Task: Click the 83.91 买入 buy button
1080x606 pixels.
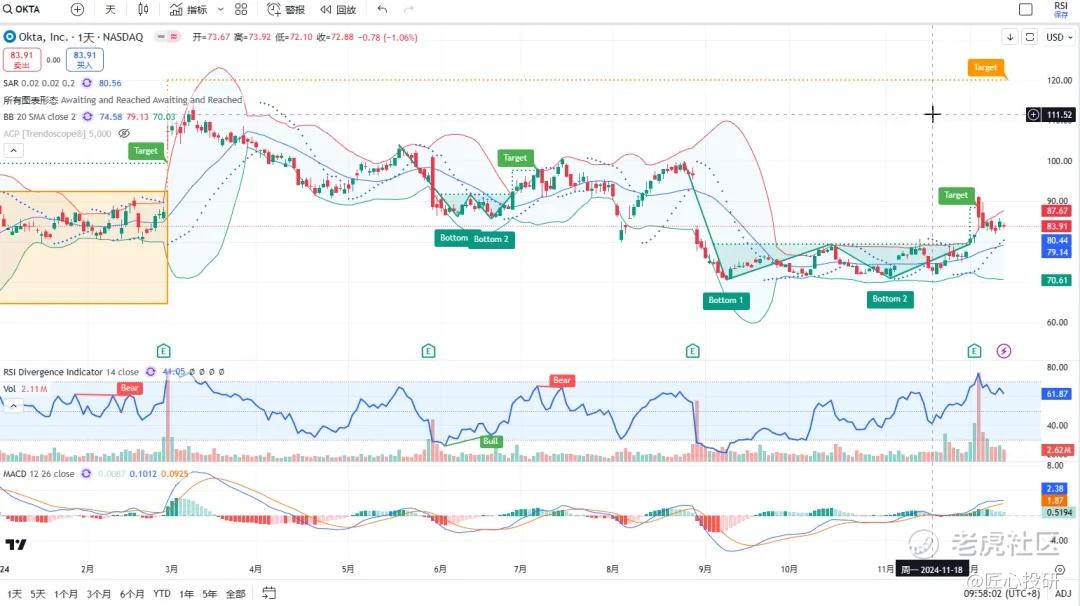Action: pyautogui.click(x=85, y=60)
